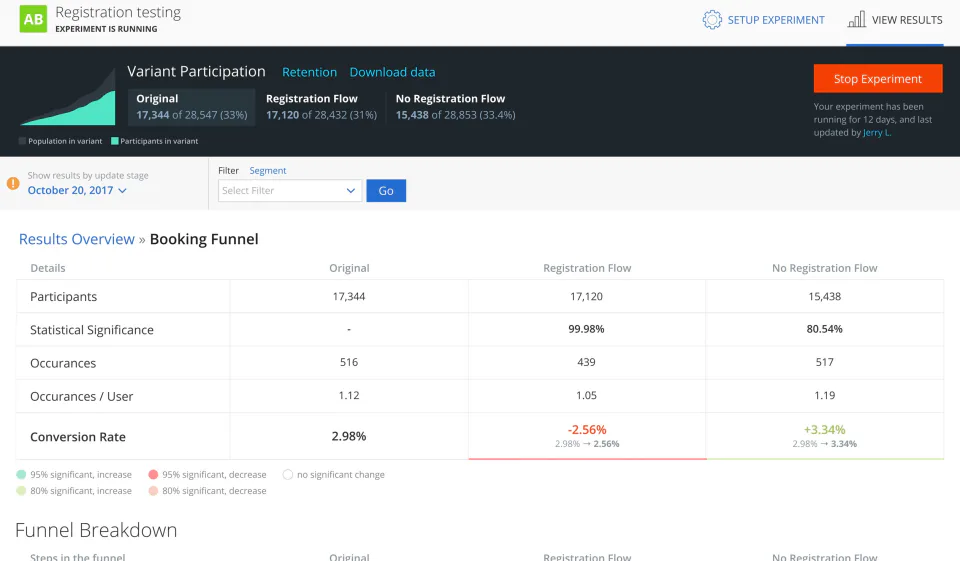960x561 pixels.
Task: Open the Setup Experiment tab
Action: 763,20
